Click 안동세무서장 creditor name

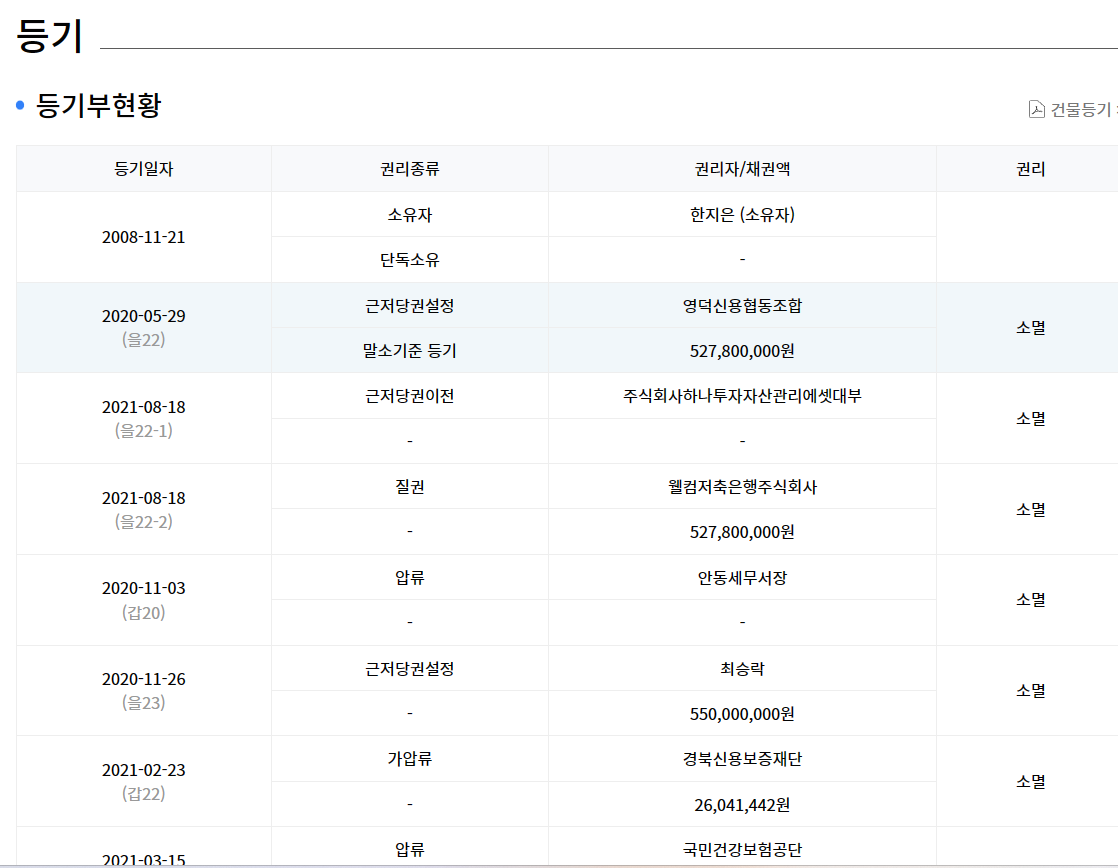pos(742,578)
